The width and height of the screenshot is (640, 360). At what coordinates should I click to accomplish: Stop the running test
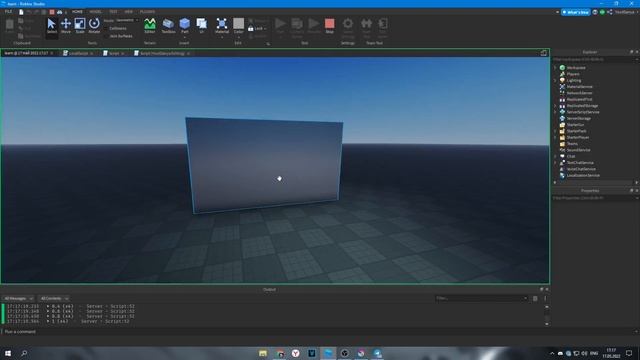329,26
